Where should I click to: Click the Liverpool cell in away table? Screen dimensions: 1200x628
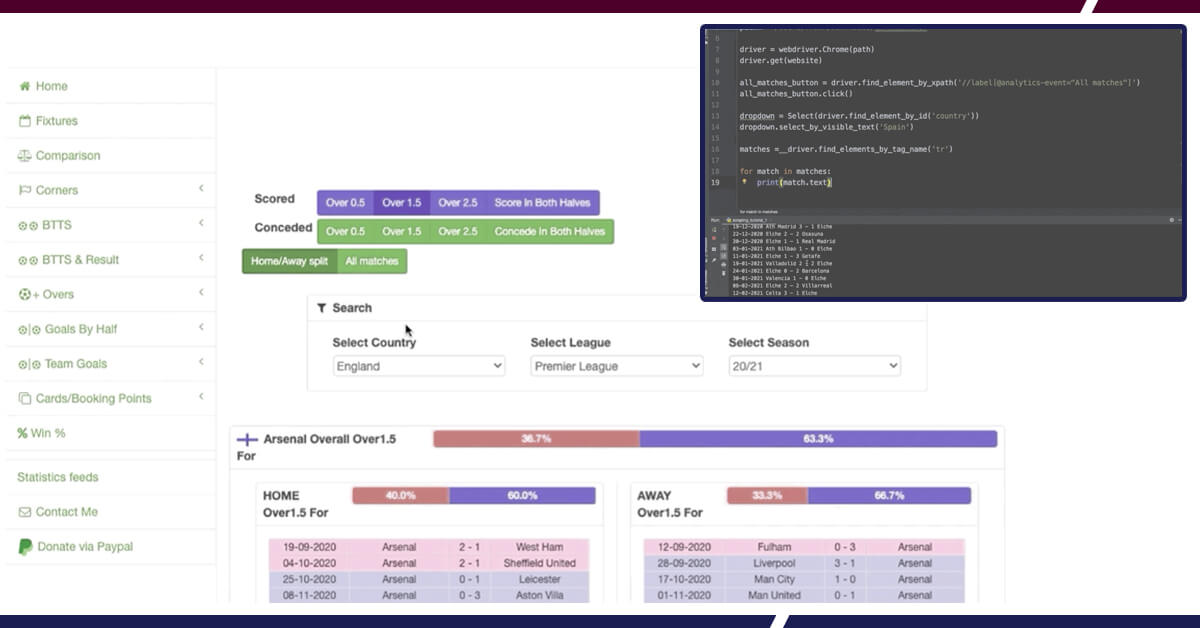point(774,563)
